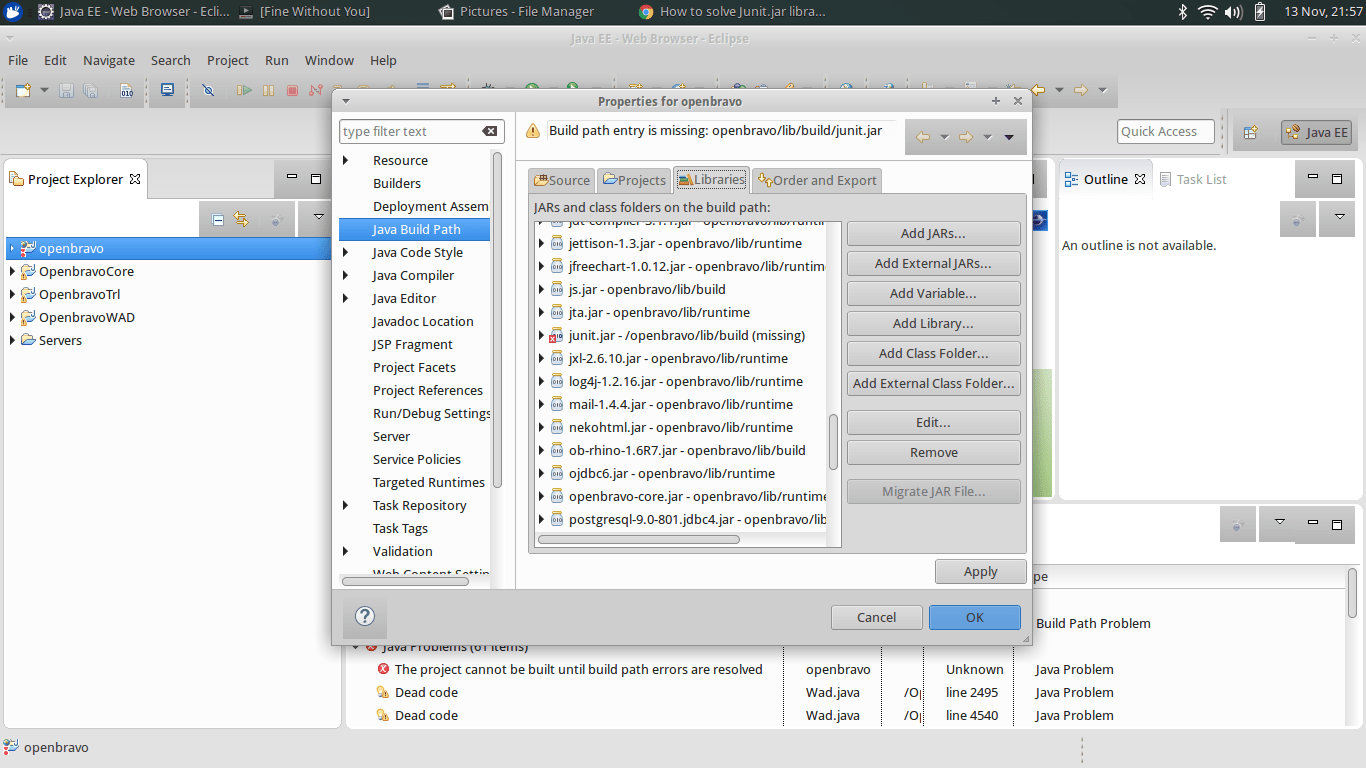Screen dimensions: 1366x768
Task: Click the Debug resume icon
Action: (x=245, y=90)
